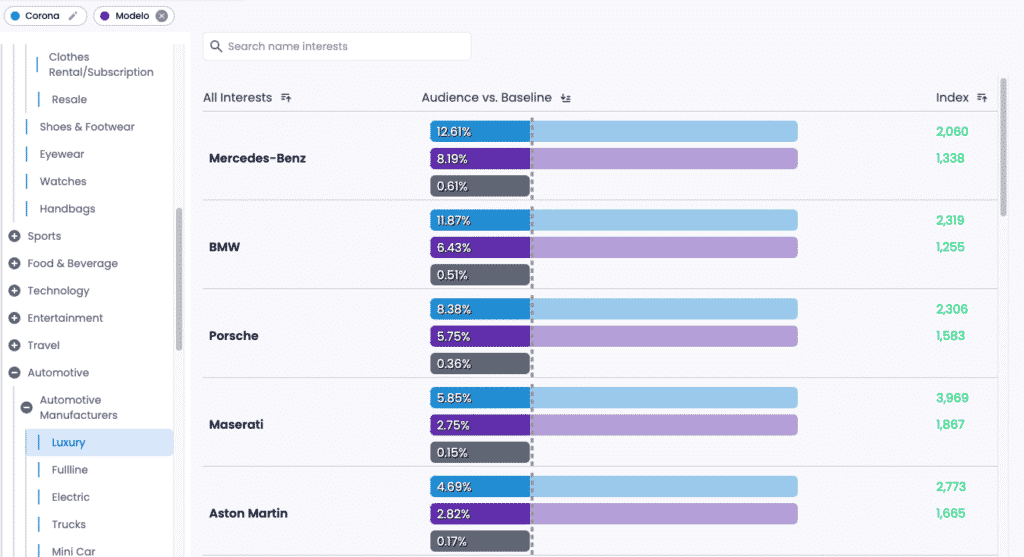Screen dimensions: 1024x557
Task: Collapse the Automotive category
Action: (x=14, y=373)
